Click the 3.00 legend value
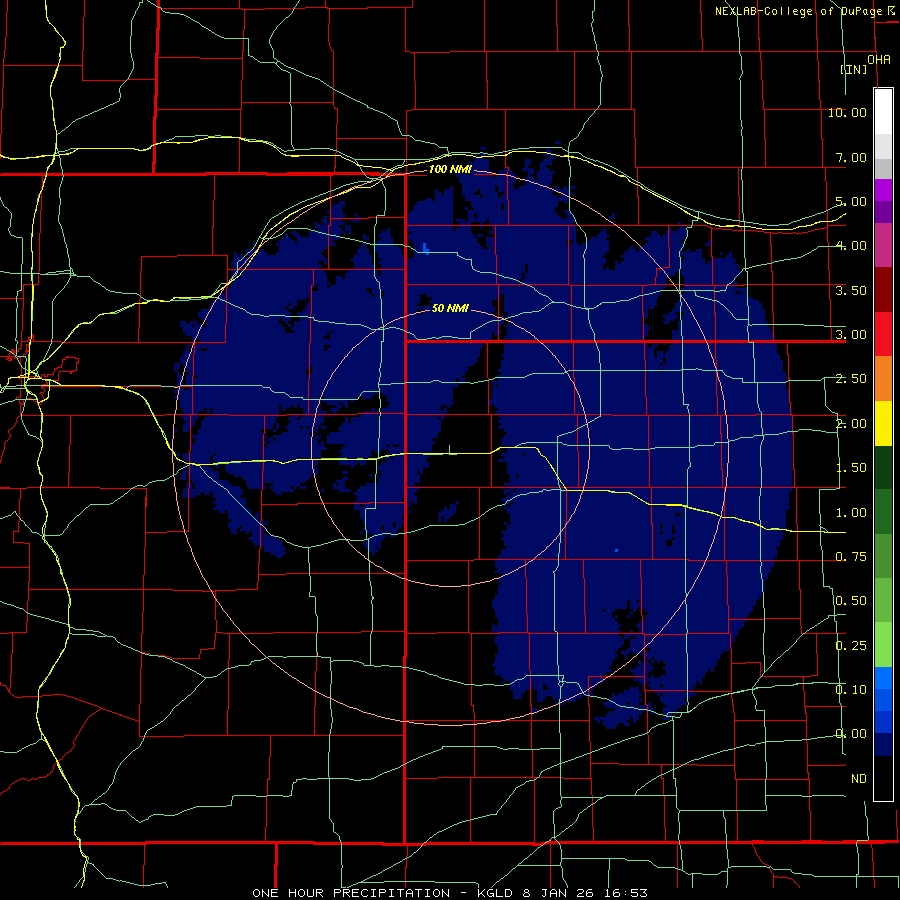This screenshot has width=900, height=900. pos(851,335)
